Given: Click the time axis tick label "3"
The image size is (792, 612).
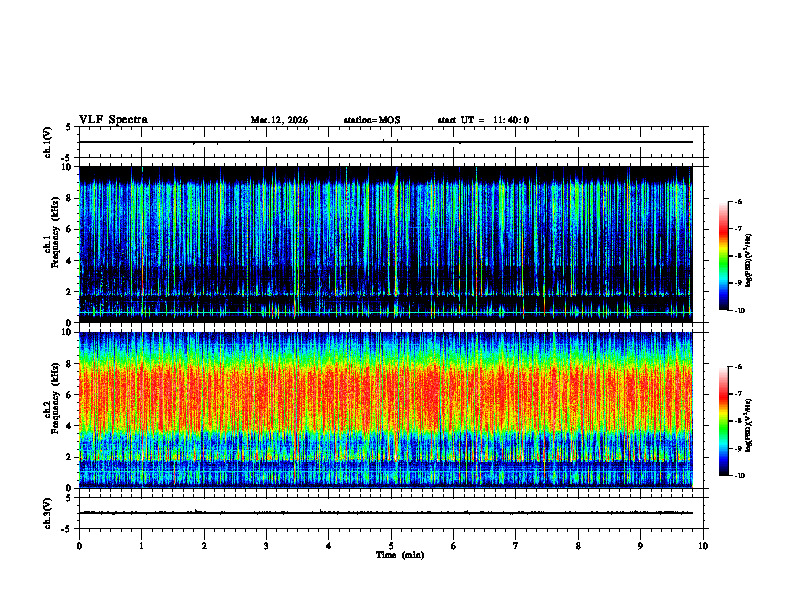Looking at the screenshot, I should click(266, 546).
